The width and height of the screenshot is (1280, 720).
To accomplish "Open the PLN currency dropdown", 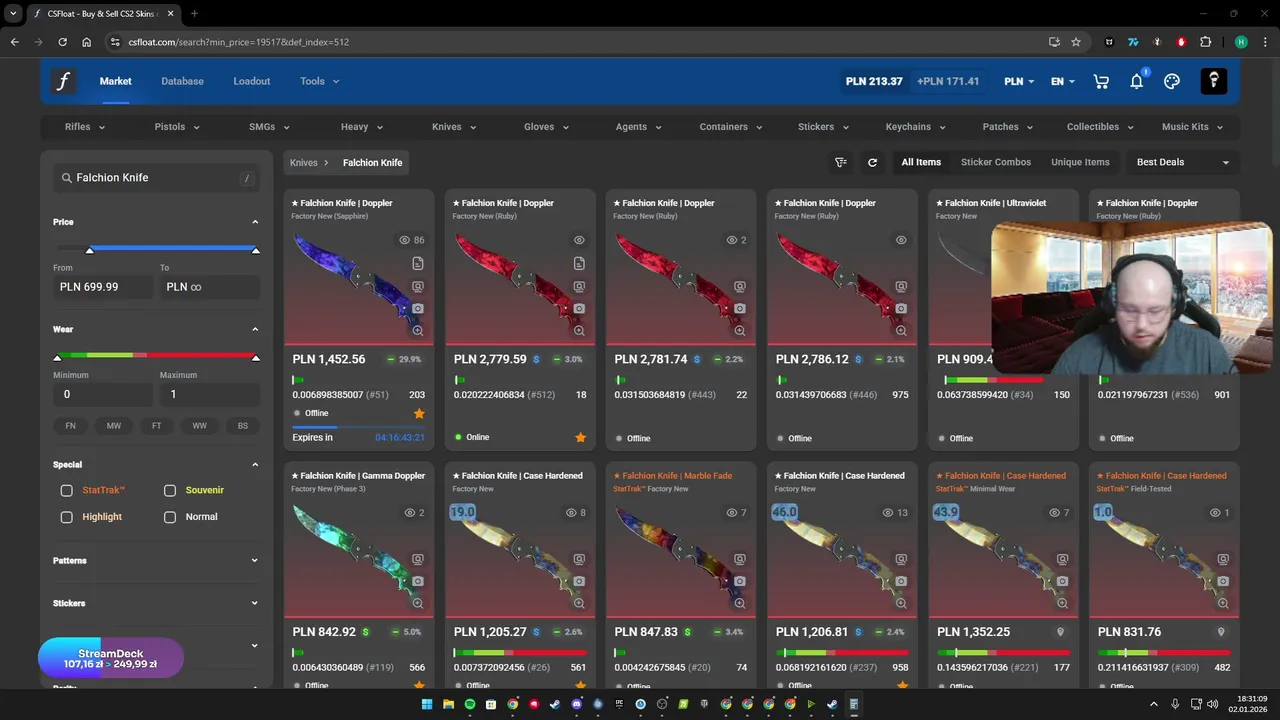I will 1019,81.
